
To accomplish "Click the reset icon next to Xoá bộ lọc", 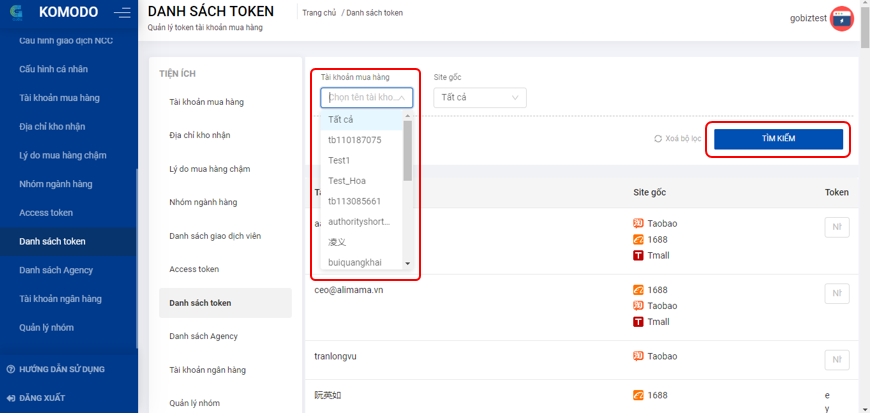I will tap(658, 139).
